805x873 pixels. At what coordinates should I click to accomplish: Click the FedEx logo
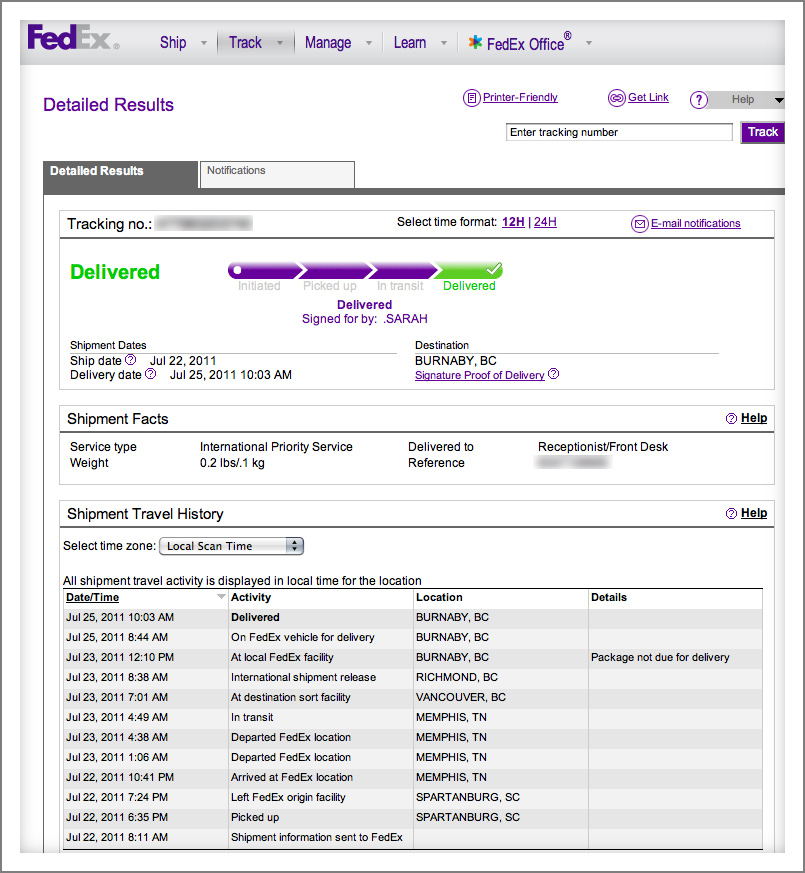point(73,37)
